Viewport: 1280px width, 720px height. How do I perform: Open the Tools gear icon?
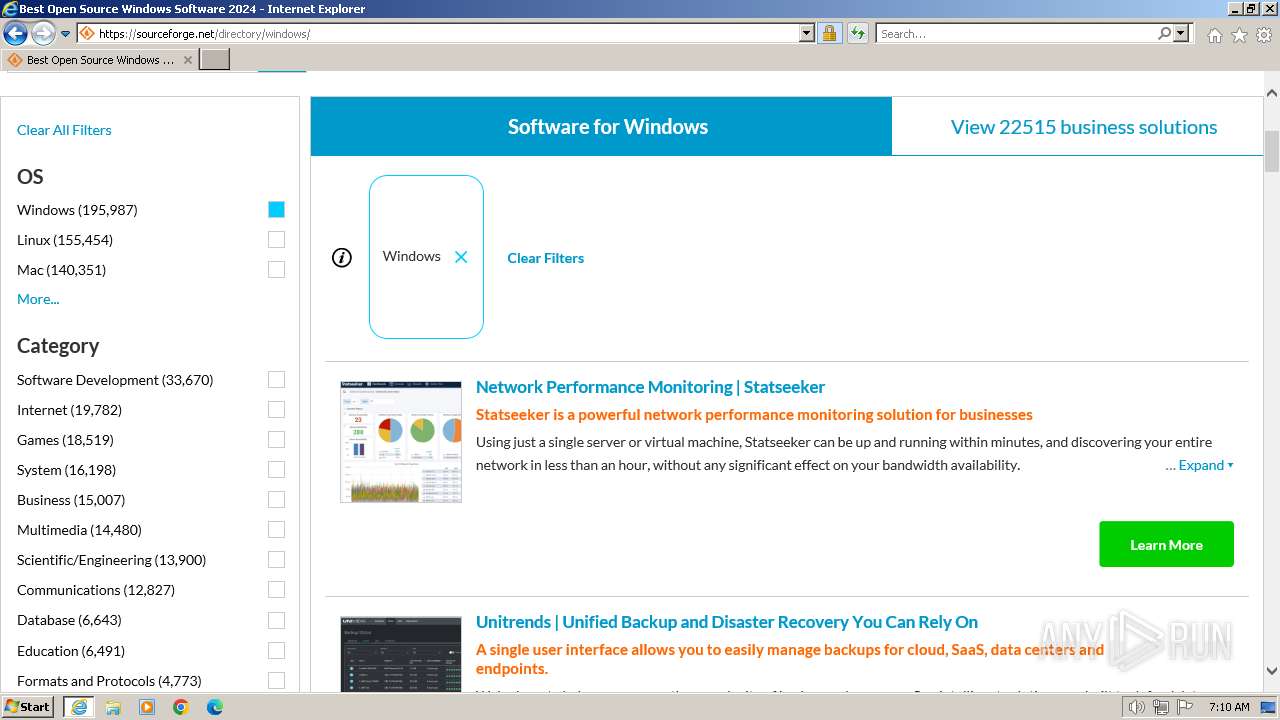(1264, 35)
